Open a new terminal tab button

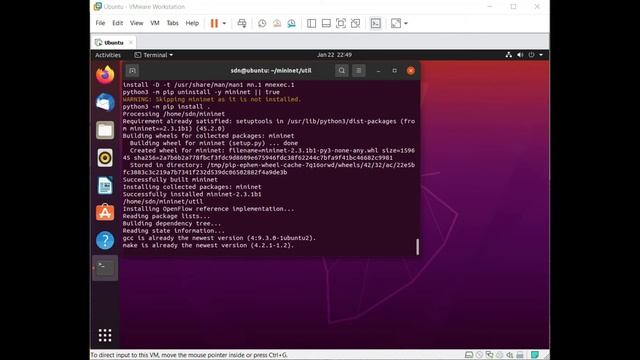pyautogui.click(x=132, y=71)
